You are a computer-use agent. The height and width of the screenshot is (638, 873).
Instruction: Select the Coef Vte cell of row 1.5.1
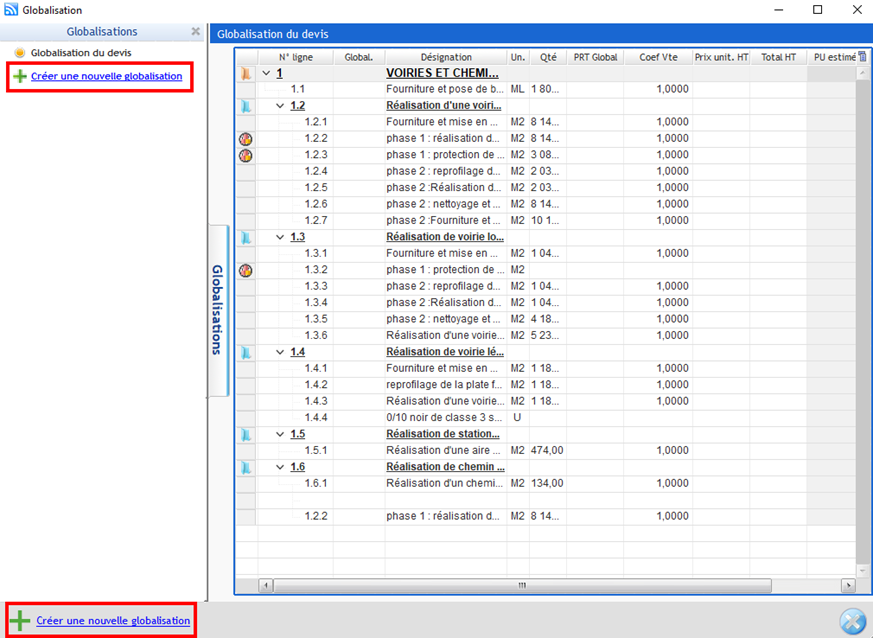click(x=657, y=451)
